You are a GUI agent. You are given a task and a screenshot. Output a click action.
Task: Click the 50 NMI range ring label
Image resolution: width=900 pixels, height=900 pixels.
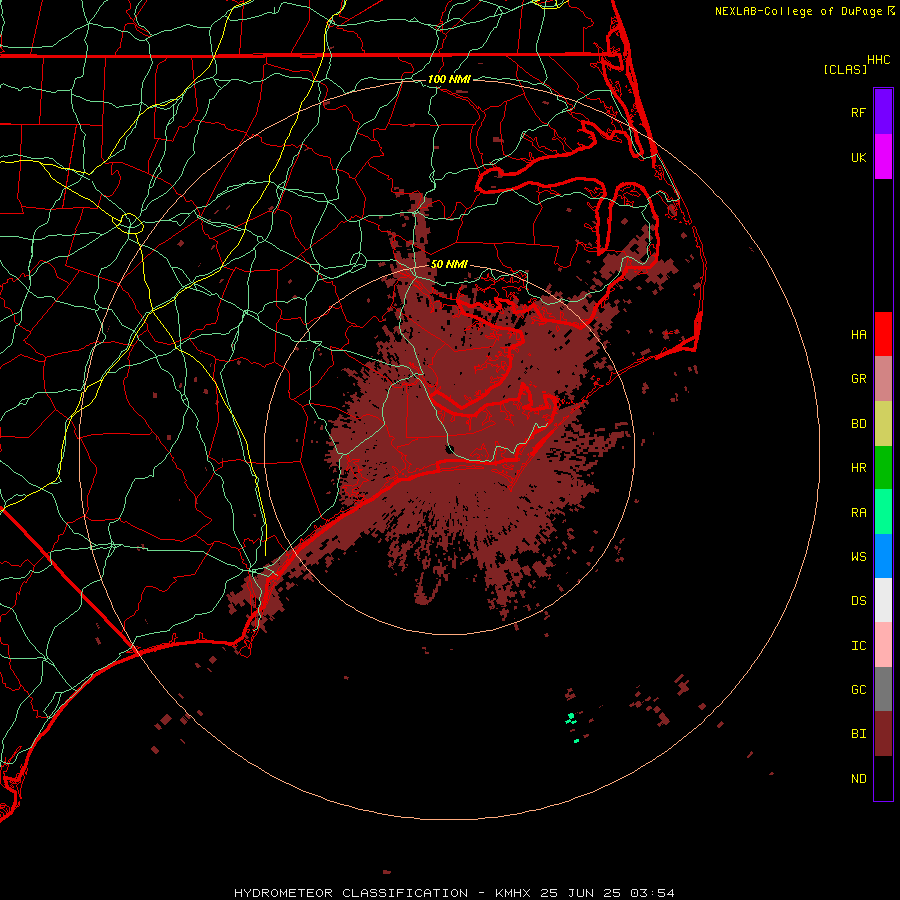click(449, 264)
